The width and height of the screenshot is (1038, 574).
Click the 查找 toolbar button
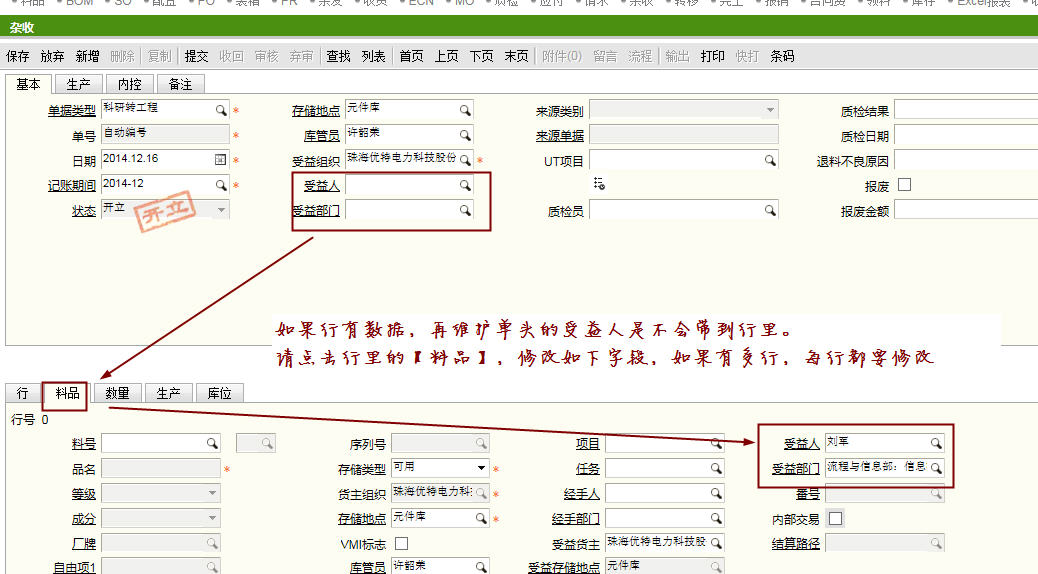coord(338,56)
